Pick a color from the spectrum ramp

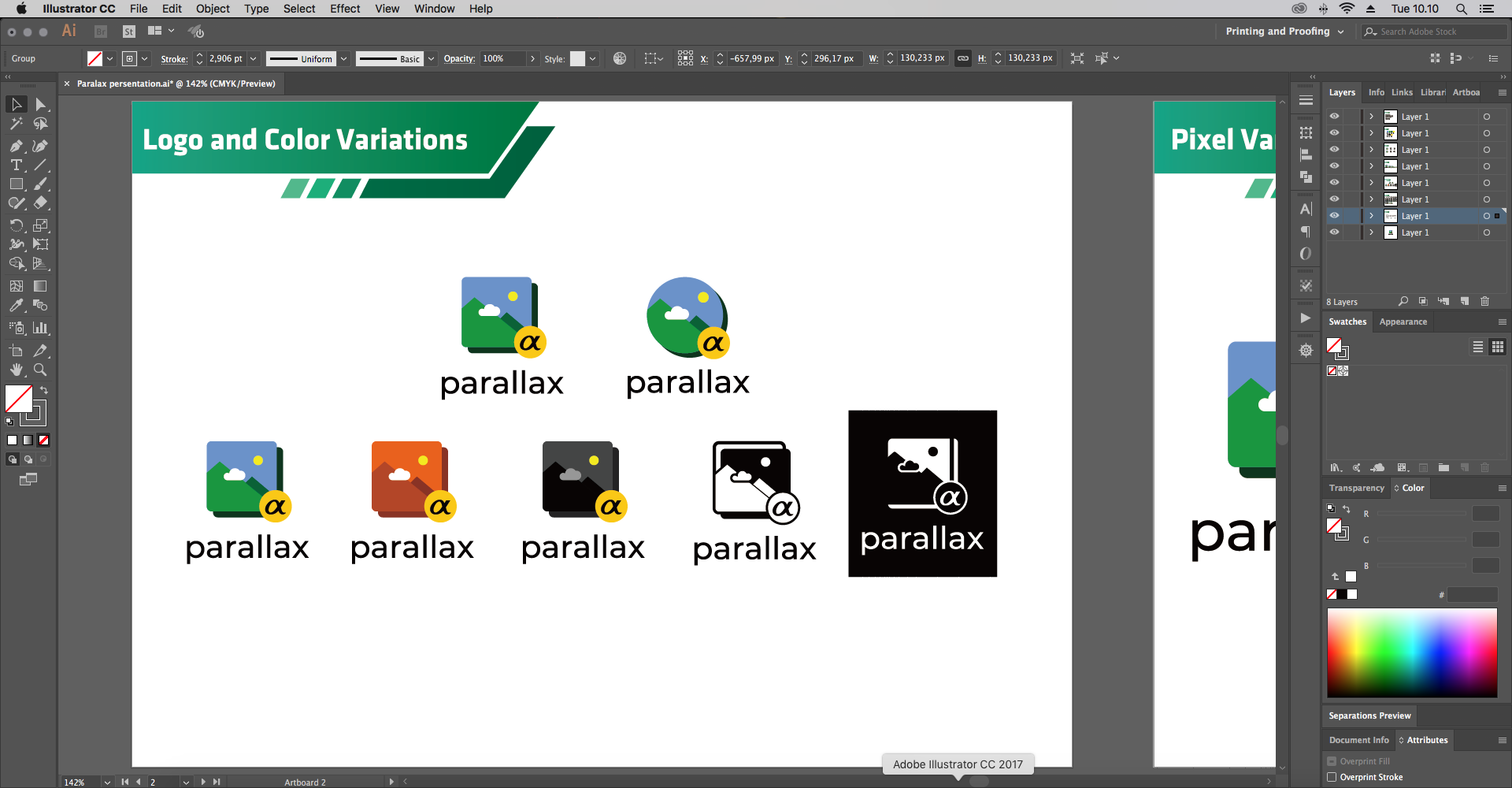pos(1412,652)
